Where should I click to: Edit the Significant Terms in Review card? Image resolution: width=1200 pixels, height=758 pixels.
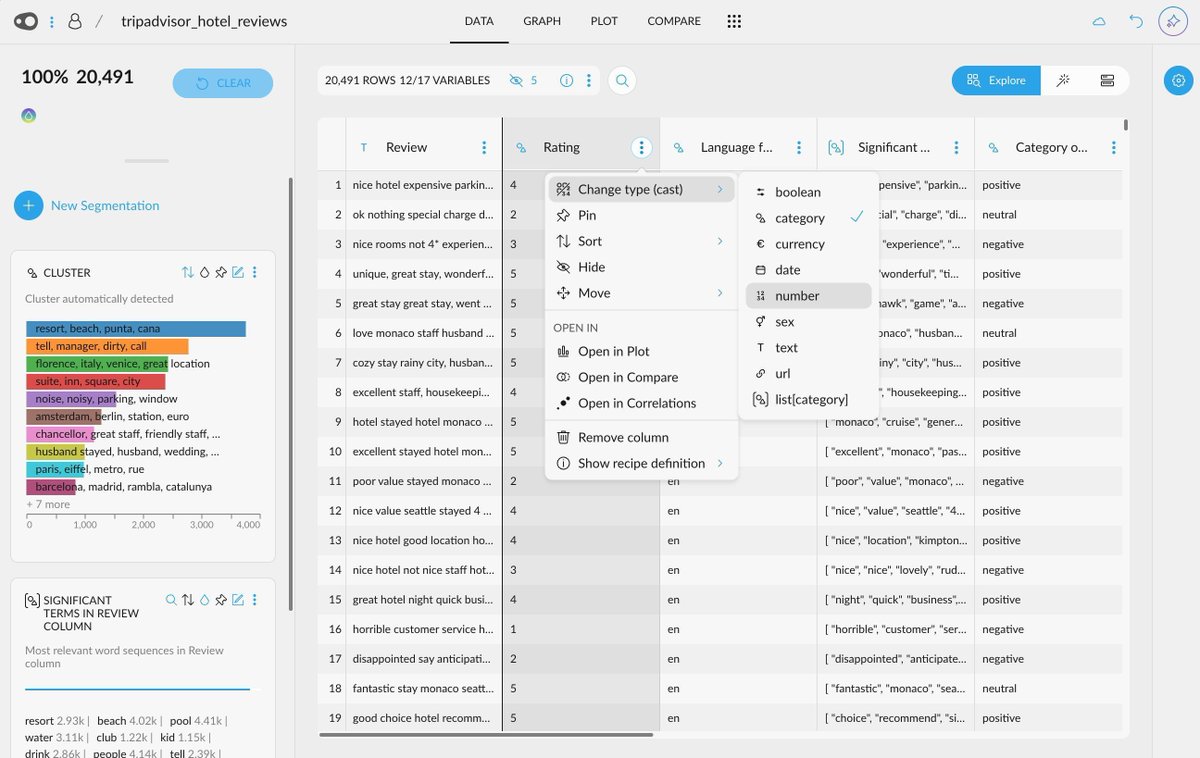click(238, 600)
